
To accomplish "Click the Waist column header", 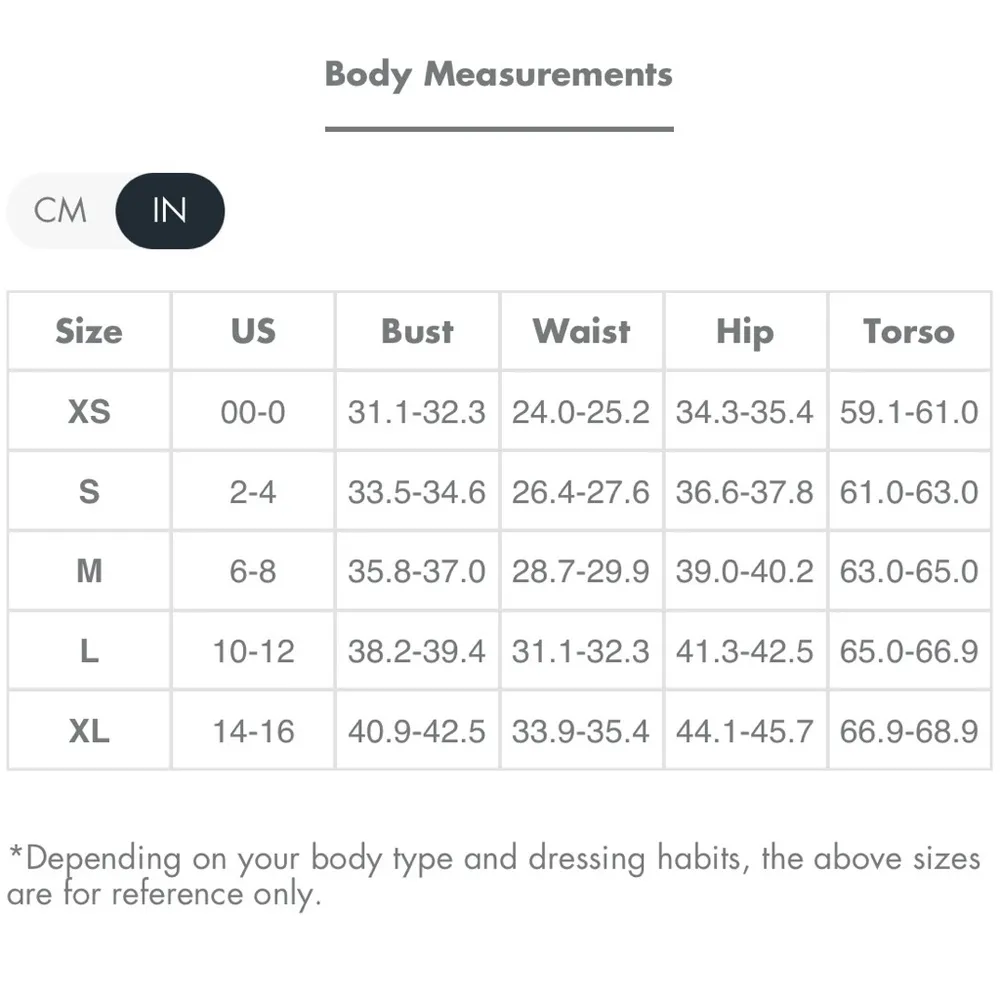I will coord(581,331).
